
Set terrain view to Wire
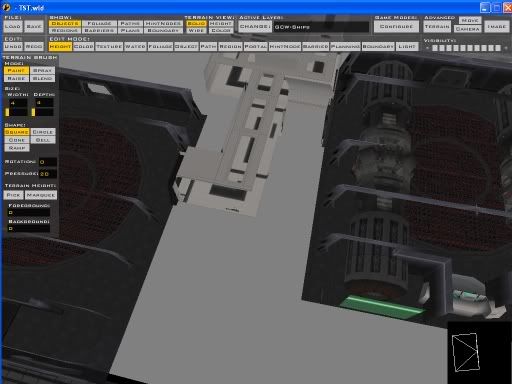tap(196, 31)
